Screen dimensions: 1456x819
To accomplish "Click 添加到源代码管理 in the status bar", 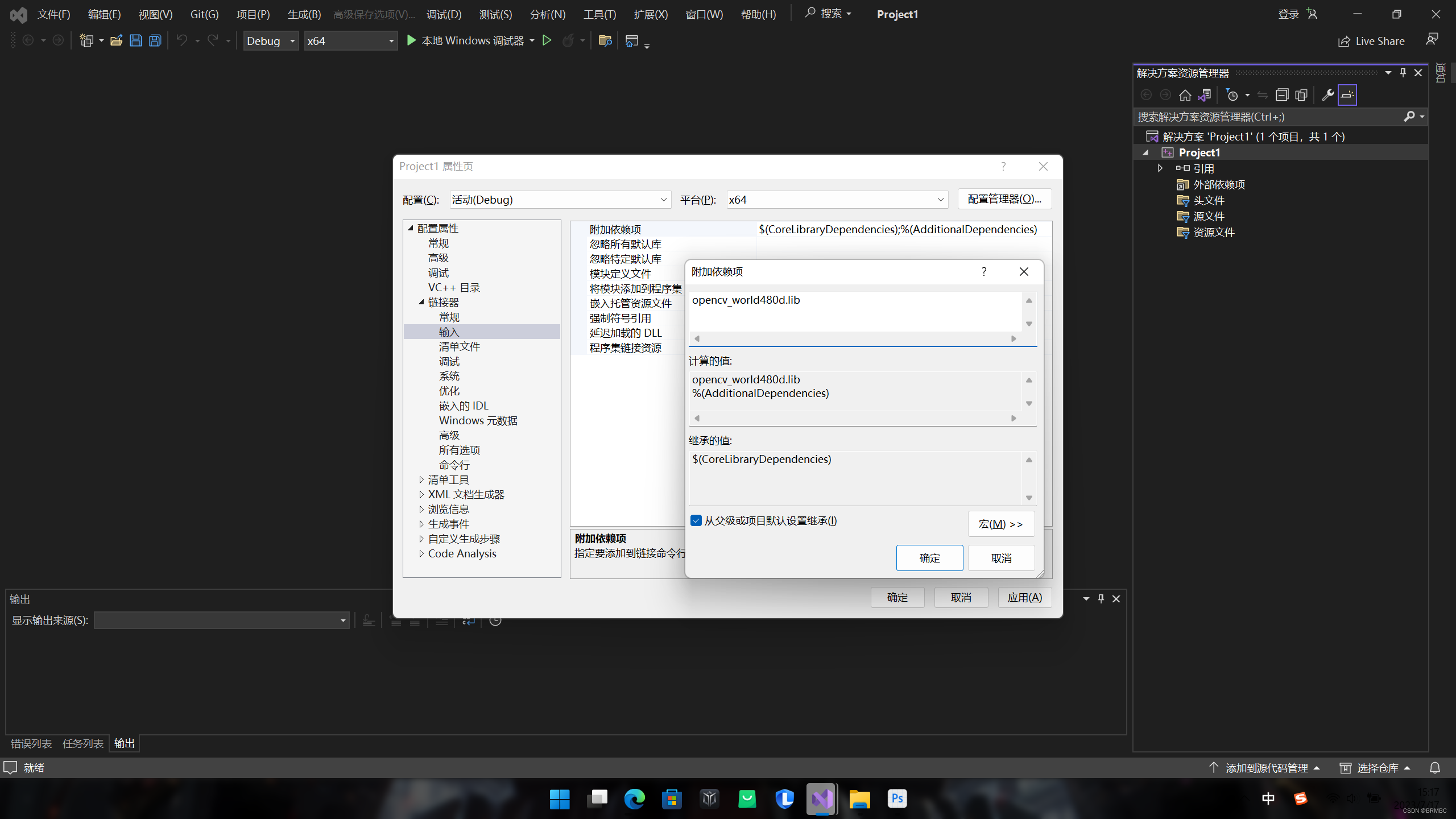I will coord(1267,768).
